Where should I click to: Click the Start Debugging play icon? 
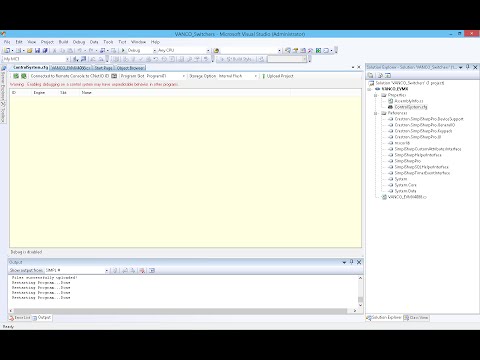click(123, 50)
